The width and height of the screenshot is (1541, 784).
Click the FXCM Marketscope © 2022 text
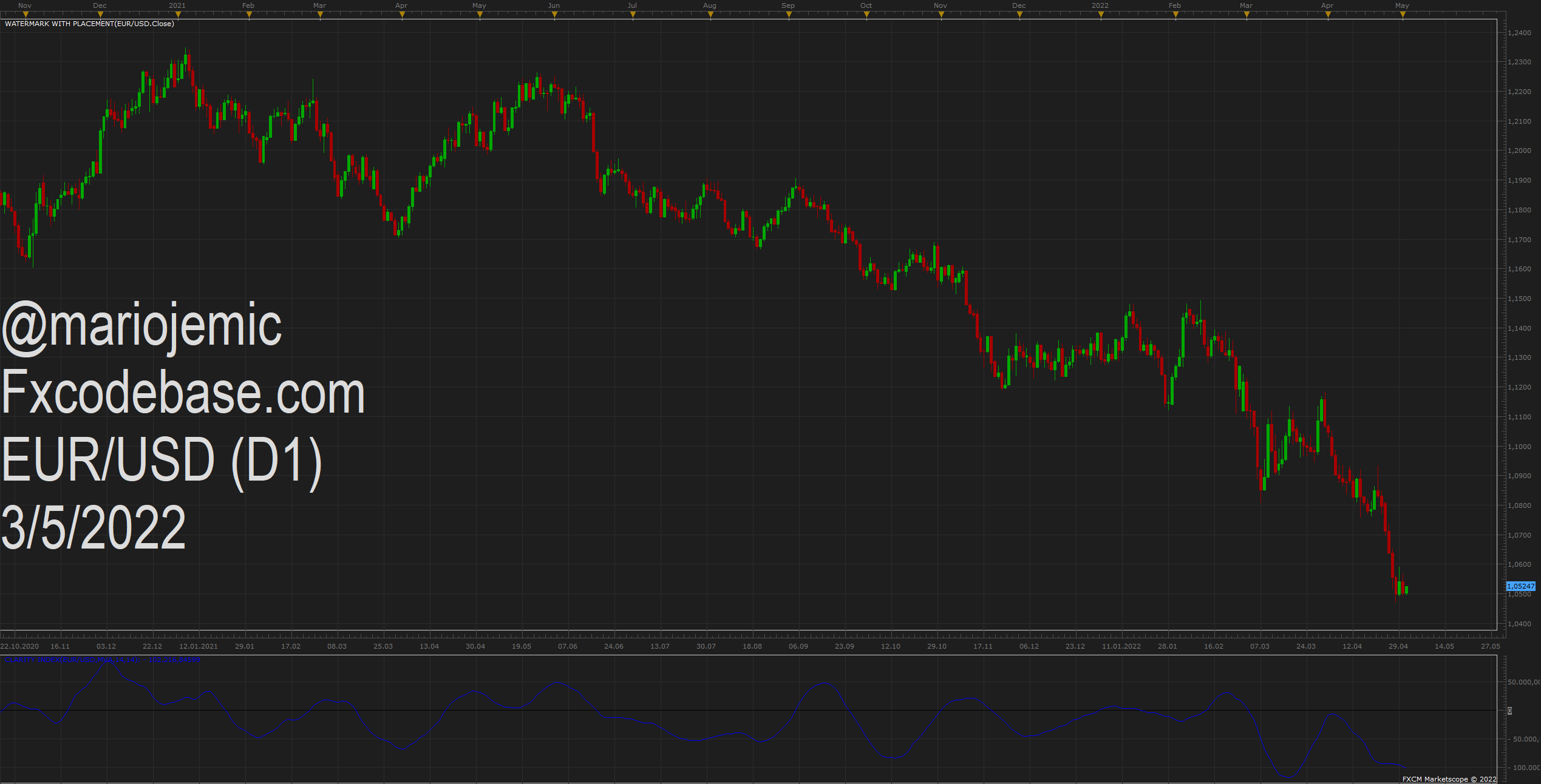pyautogui.click(x=1449, y=779)
